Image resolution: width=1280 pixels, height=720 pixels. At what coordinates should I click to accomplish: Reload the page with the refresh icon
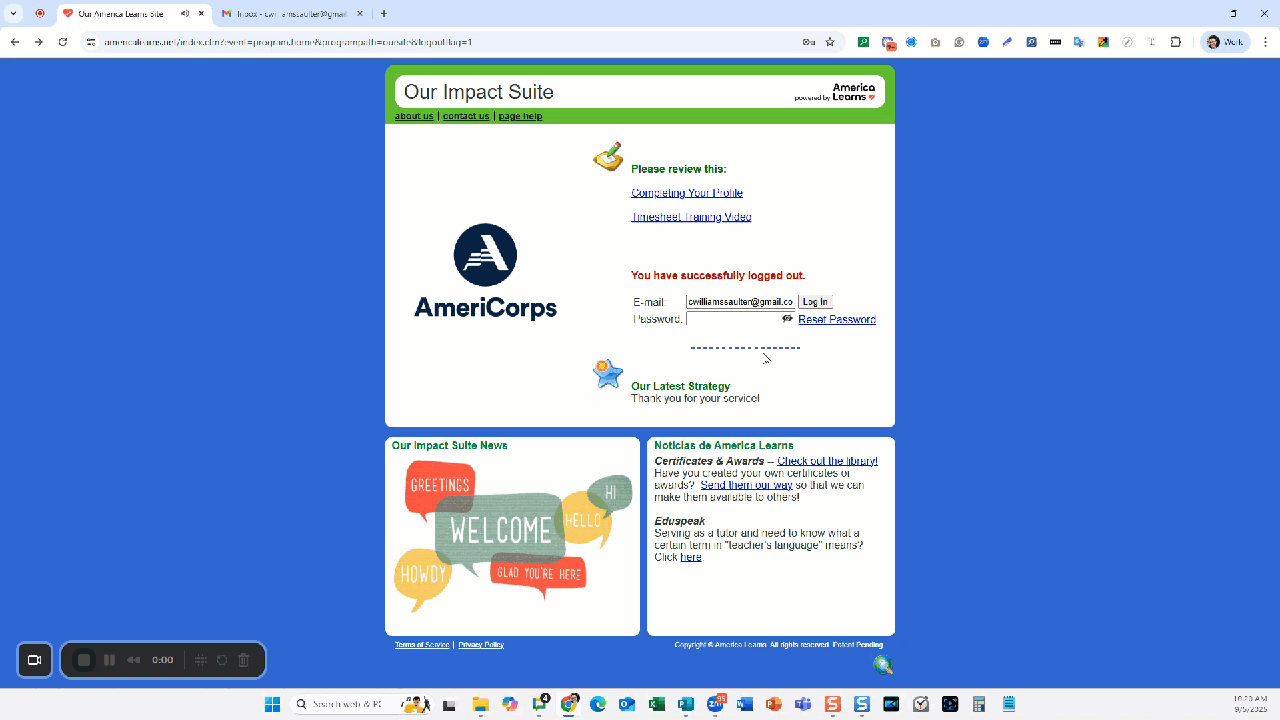(63, 42)
